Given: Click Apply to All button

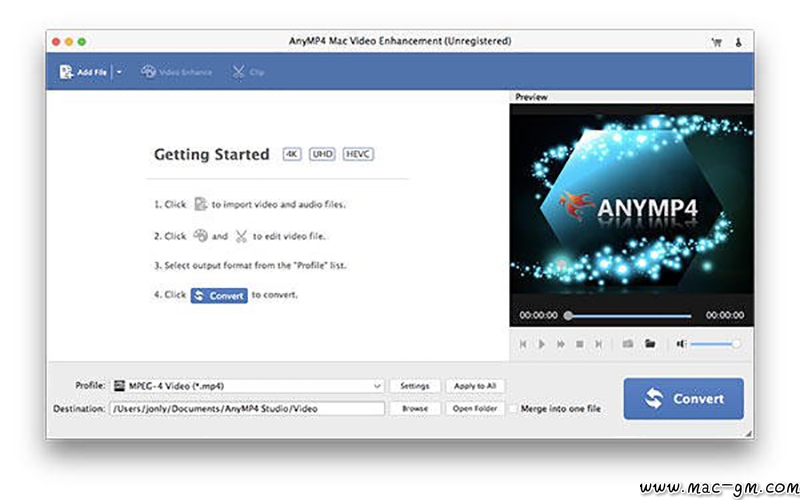Looking at the screenshot, I should point(475,386).
